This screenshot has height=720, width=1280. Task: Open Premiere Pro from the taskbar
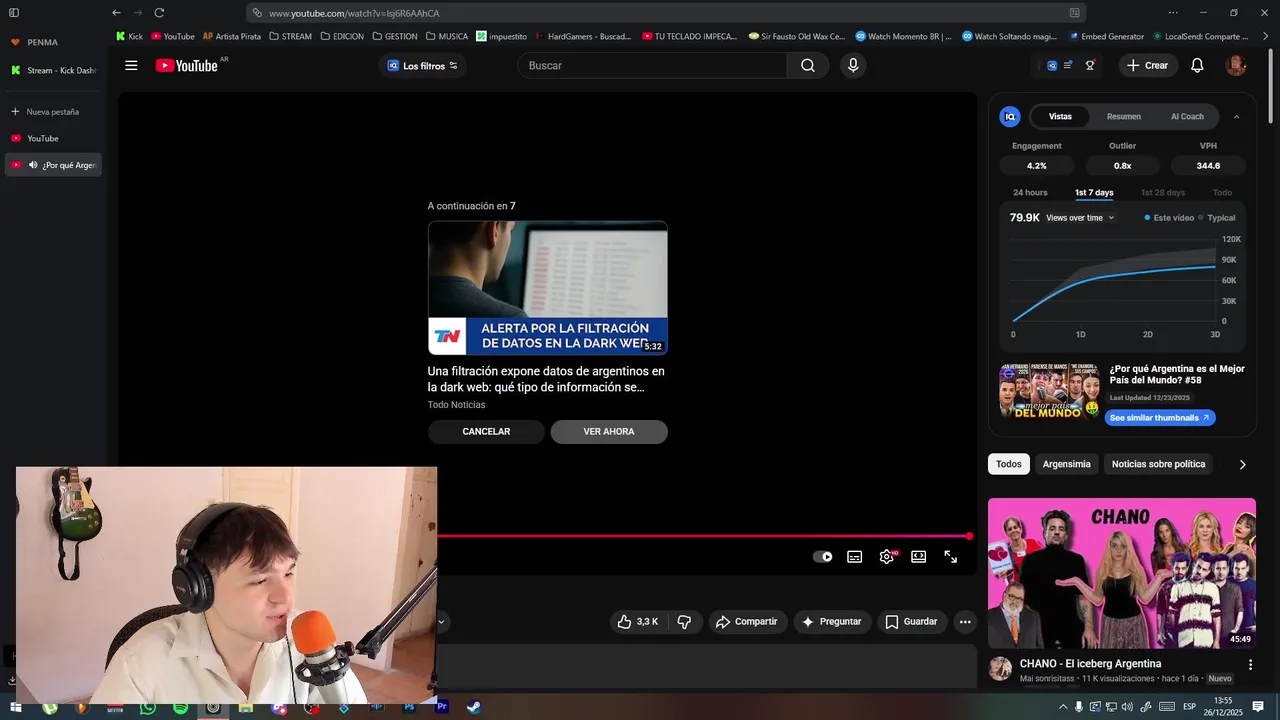(442, 707)
